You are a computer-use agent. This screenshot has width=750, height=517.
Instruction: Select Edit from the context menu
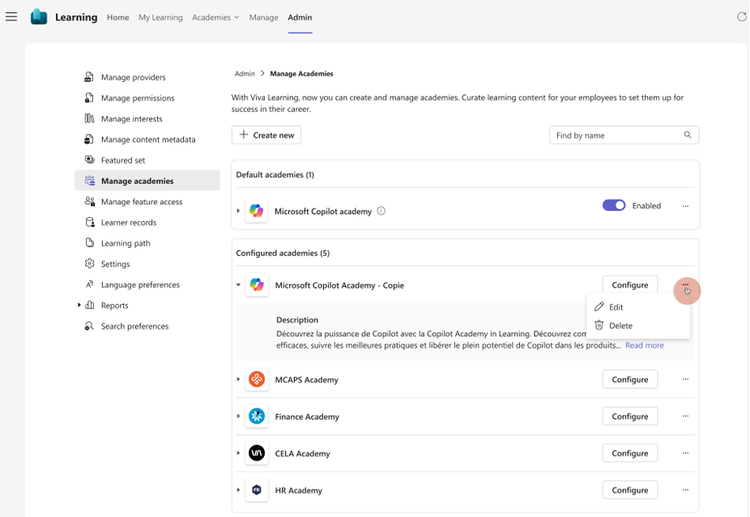point(615,307)
